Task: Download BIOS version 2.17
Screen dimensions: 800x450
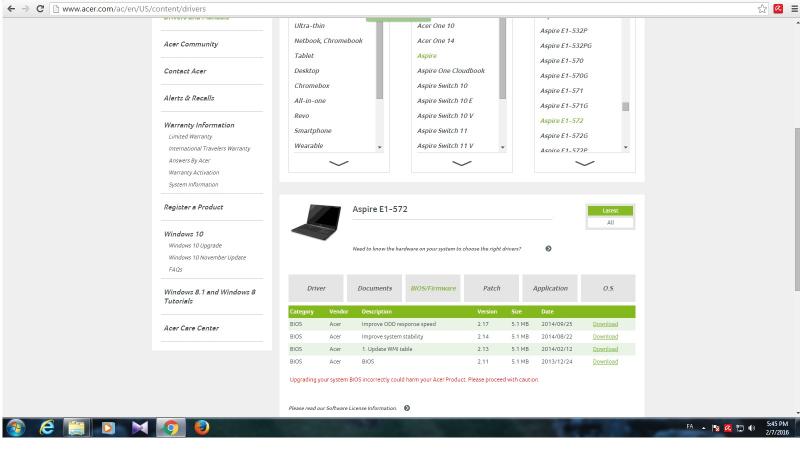Action: [x=605, y=324]
